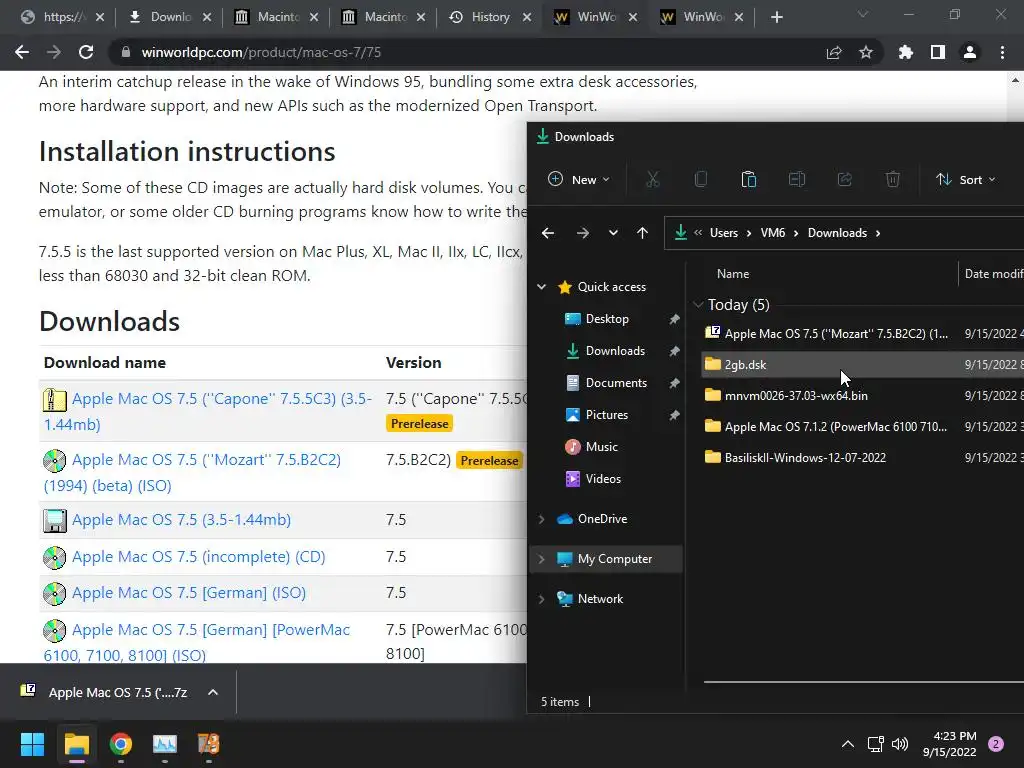Viewport: 1024px width, 768px height.
Task: Select Apple Mac OS 7.5 Mozart archive file
Action: (x=862, y=334)
